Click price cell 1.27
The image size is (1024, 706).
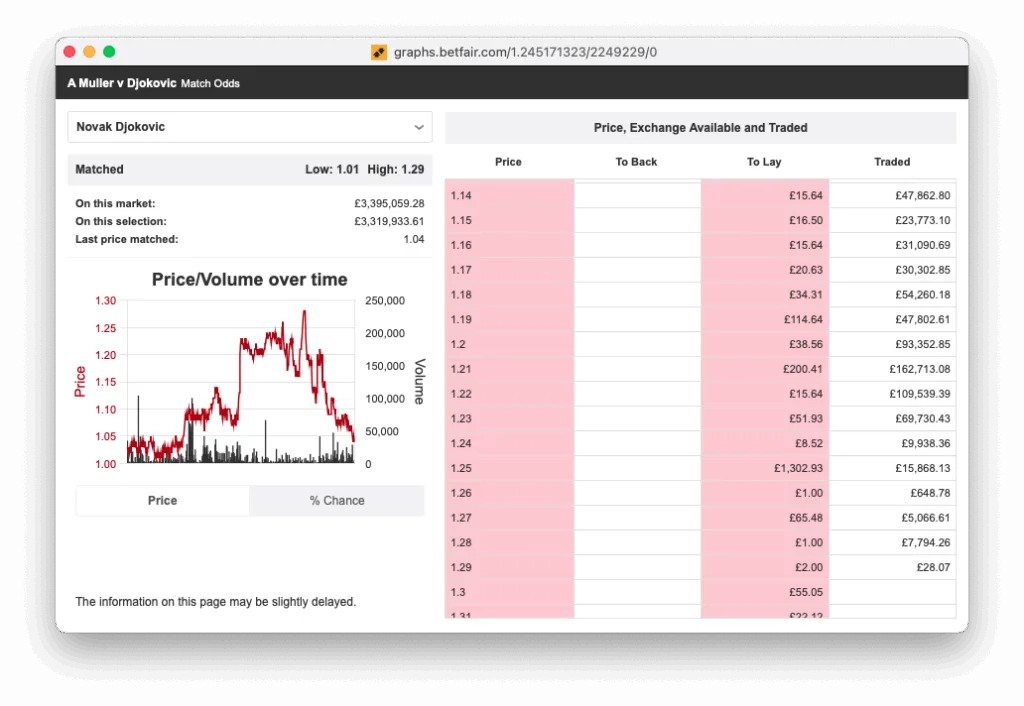[509, 518]
